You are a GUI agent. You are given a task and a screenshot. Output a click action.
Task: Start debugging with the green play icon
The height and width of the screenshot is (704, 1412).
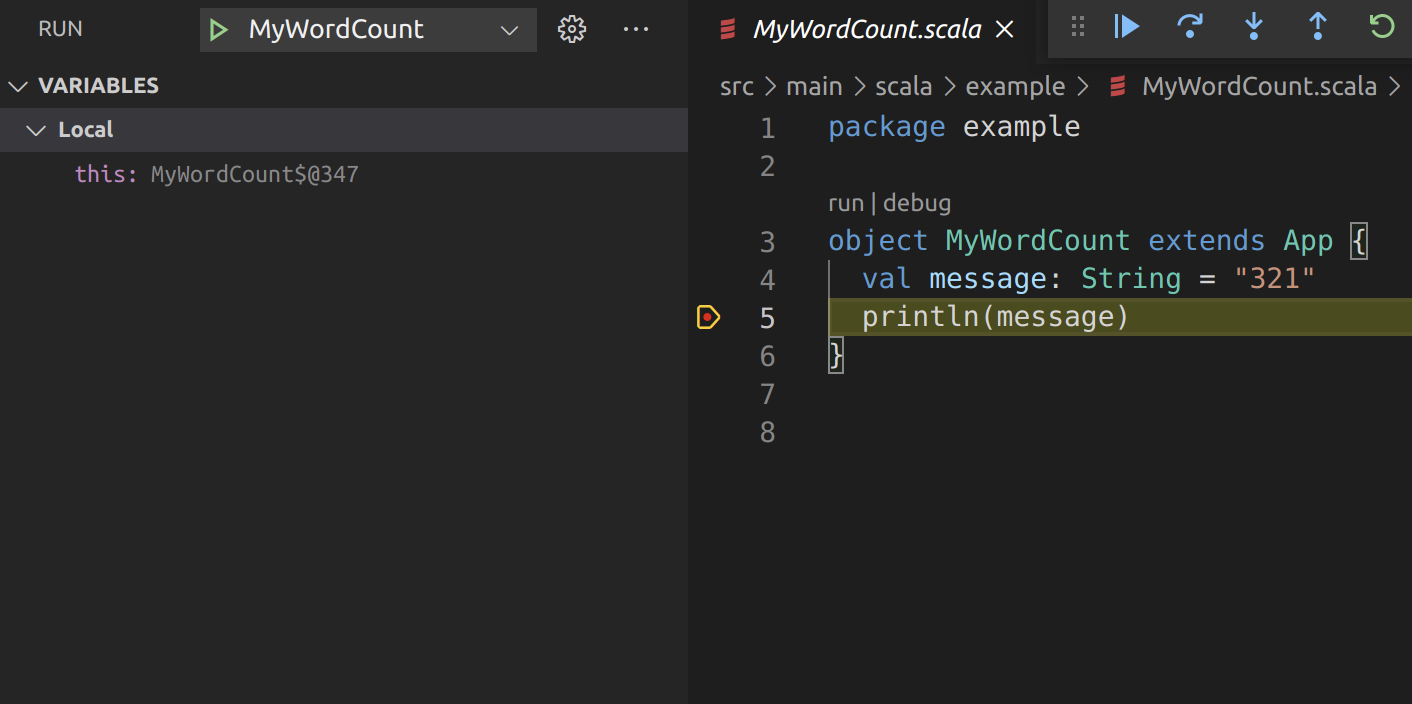point(219,29)
